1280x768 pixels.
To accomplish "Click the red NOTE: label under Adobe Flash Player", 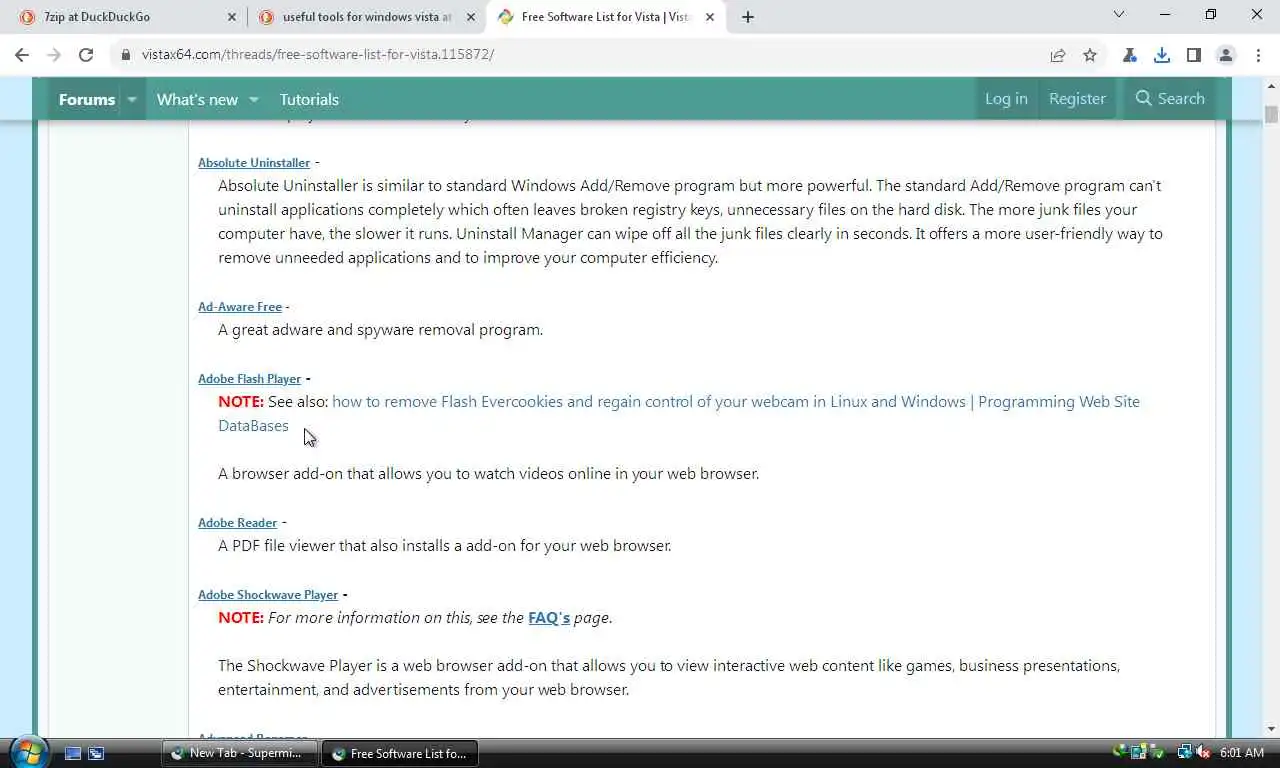I will pos(241,402).
